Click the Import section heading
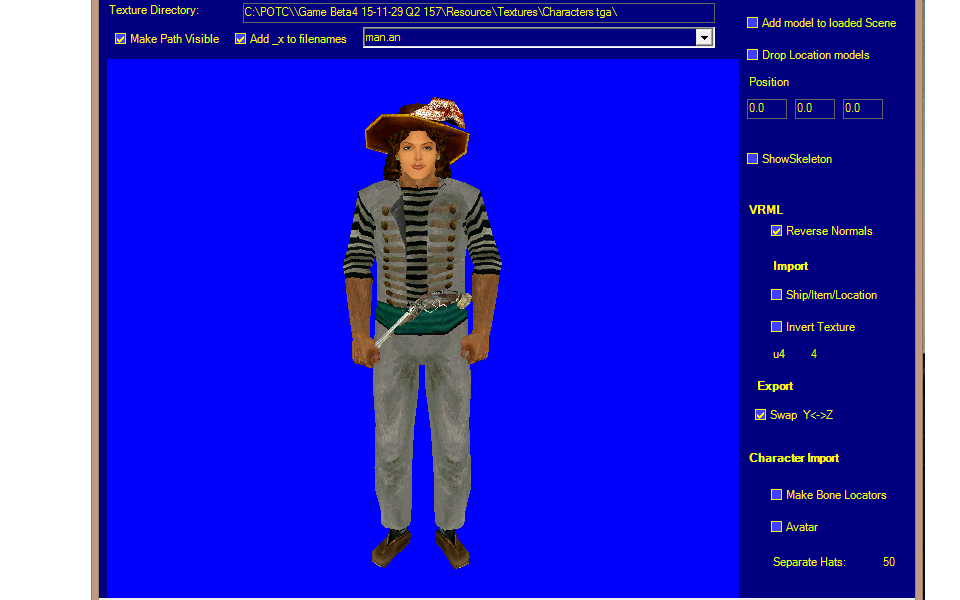This screenshot has height=600, width=960. [x=790, y=266]
